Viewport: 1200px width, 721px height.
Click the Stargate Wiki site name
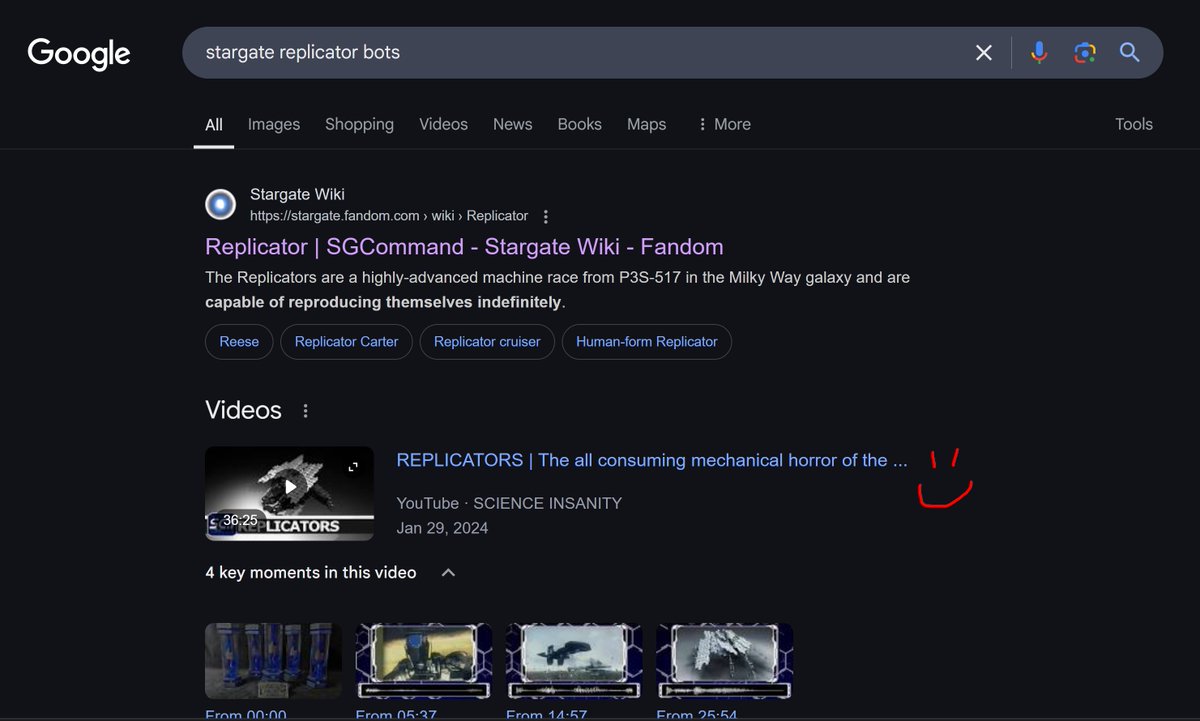(297, 194)
